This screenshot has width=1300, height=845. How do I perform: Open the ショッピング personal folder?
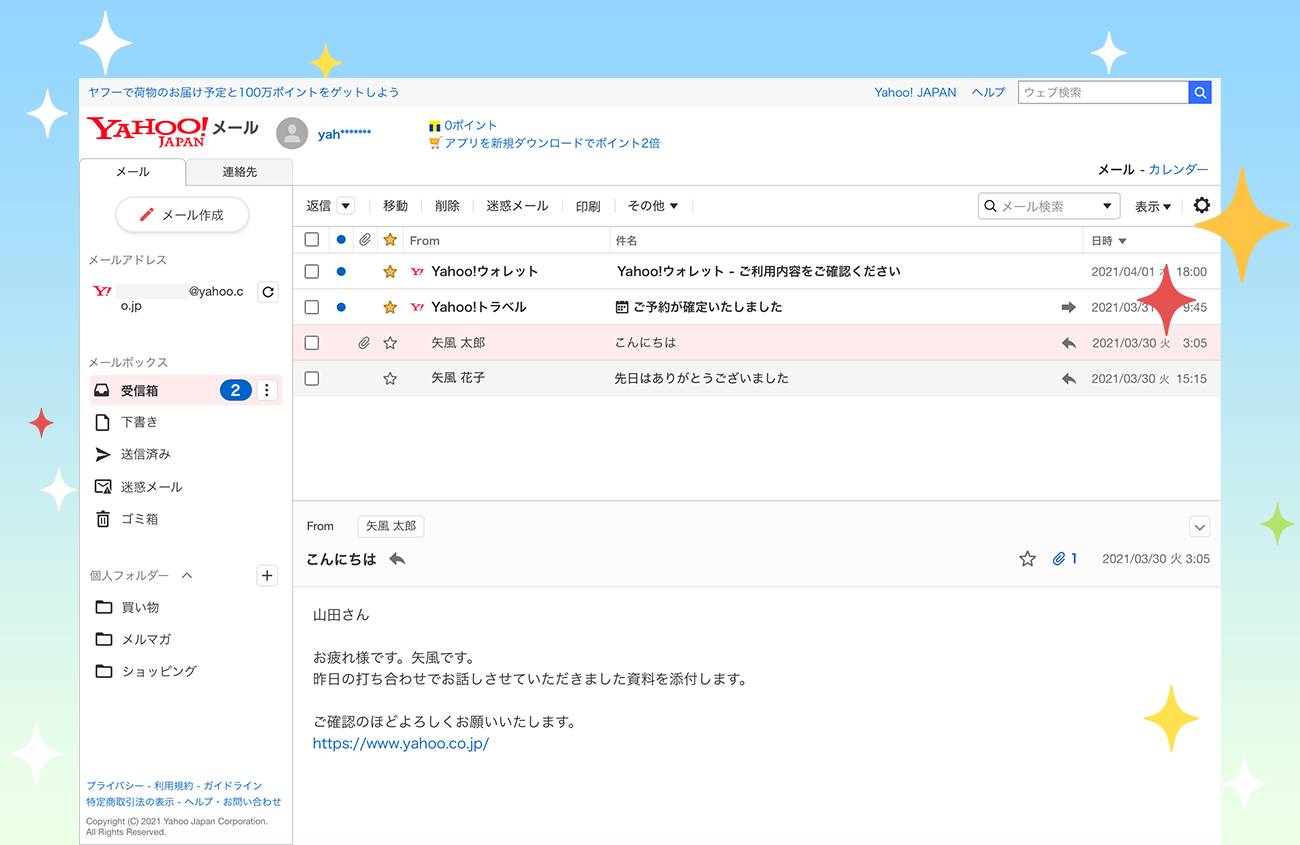pyautogui.click(x=146, y=671)
